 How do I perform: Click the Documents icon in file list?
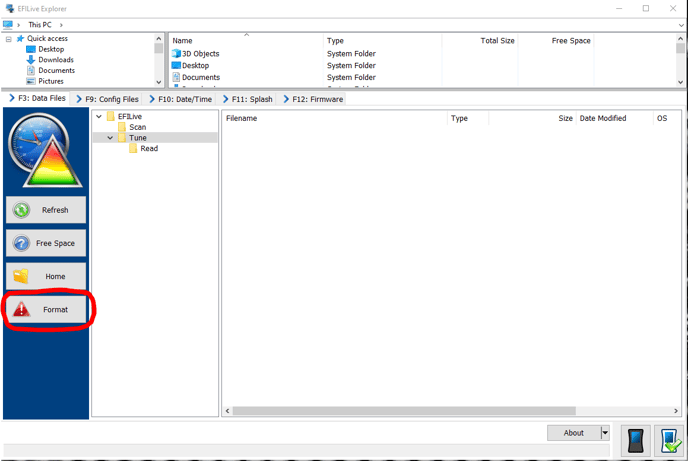click(176, 77)
